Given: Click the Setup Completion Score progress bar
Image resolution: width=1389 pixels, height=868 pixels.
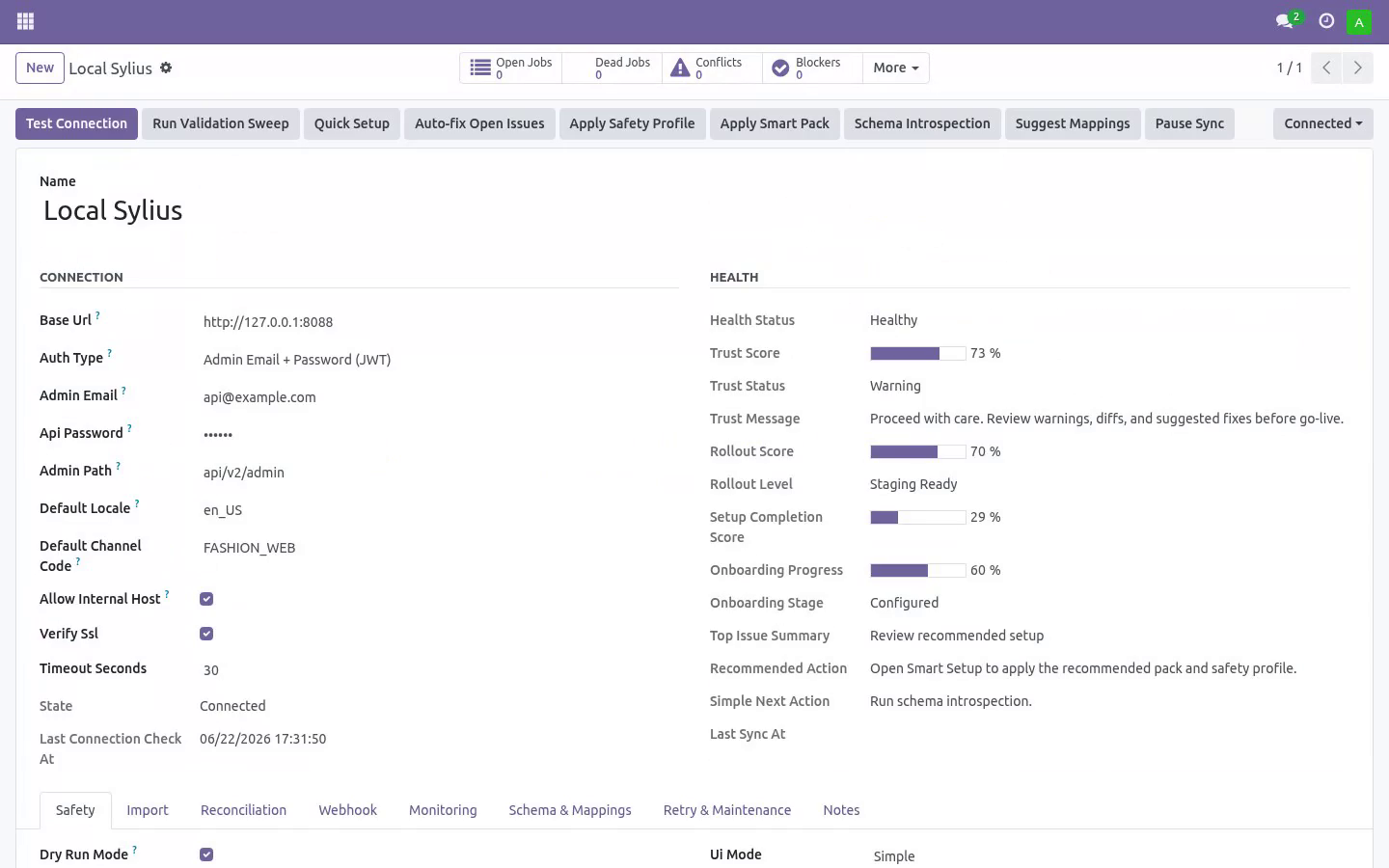Looking at the screenshot, I should [918, 518].
